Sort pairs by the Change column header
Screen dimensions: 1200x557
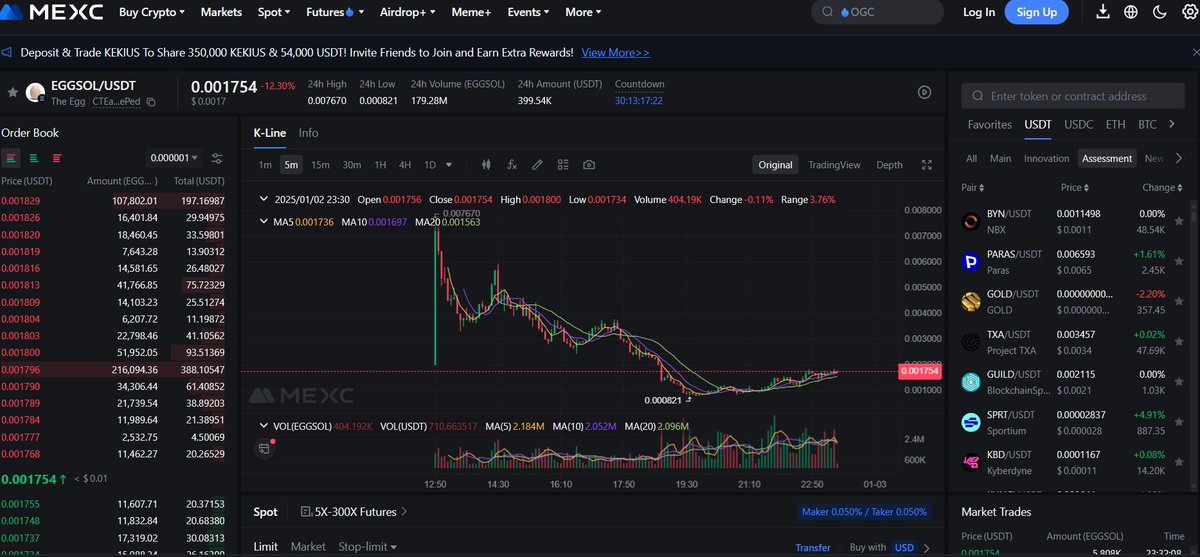coord(1163,187)
